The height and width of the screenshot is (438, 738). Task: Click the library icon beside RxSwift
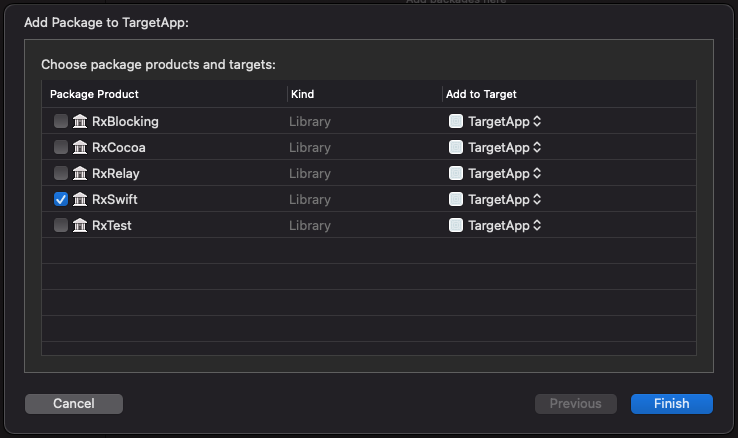(x=80, y=199)
